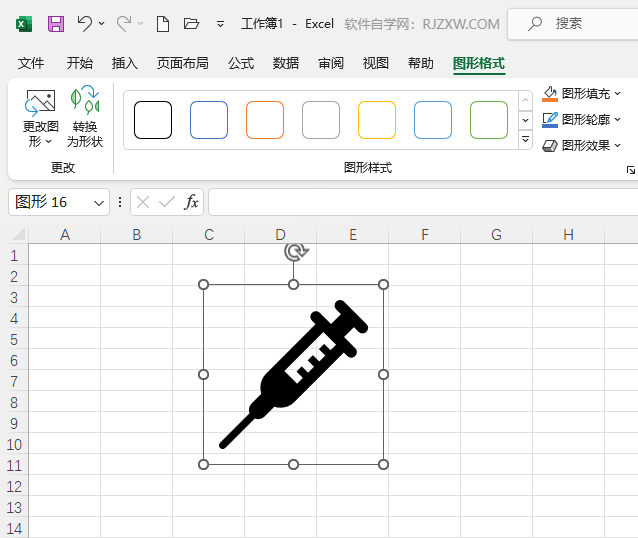Open the 图形样式 dialog launcher
This screenshot has width=638, height=538.
tap(631, 170)
